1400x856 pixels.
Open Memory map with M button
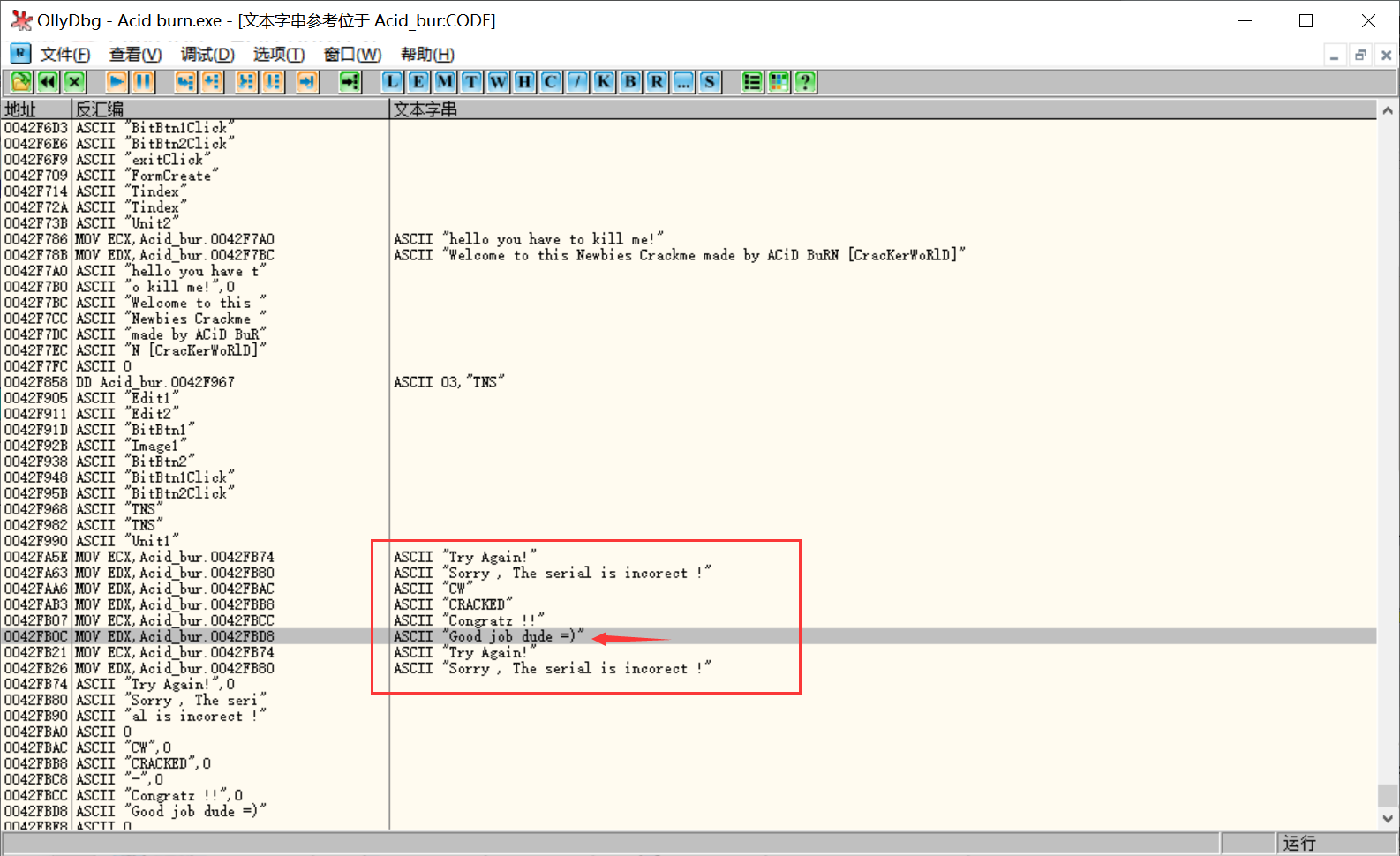pyautogui.click(x=445, y=82)
